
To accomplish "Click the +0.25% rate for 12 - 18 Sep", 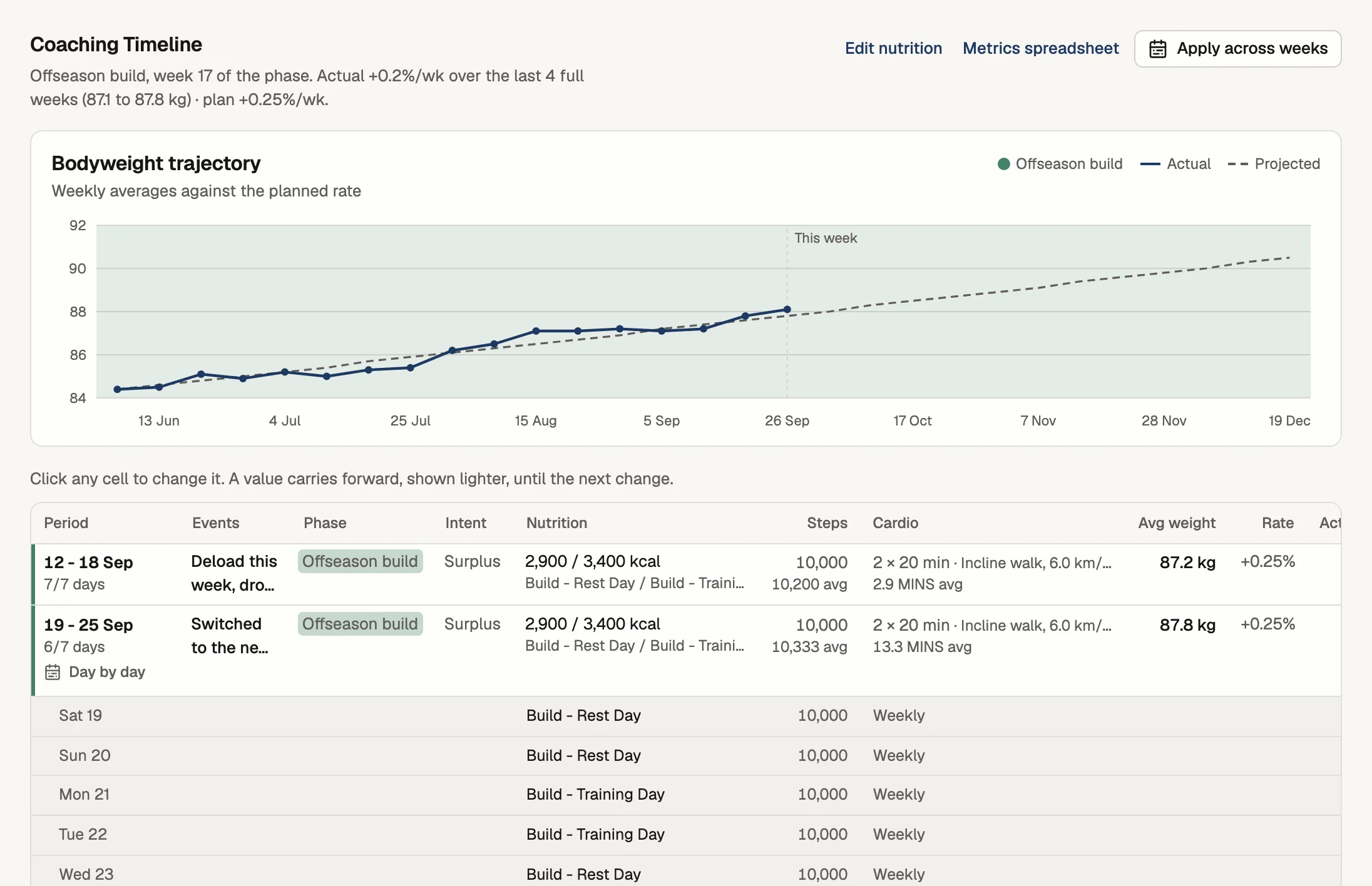I will tap(1267, 561).
